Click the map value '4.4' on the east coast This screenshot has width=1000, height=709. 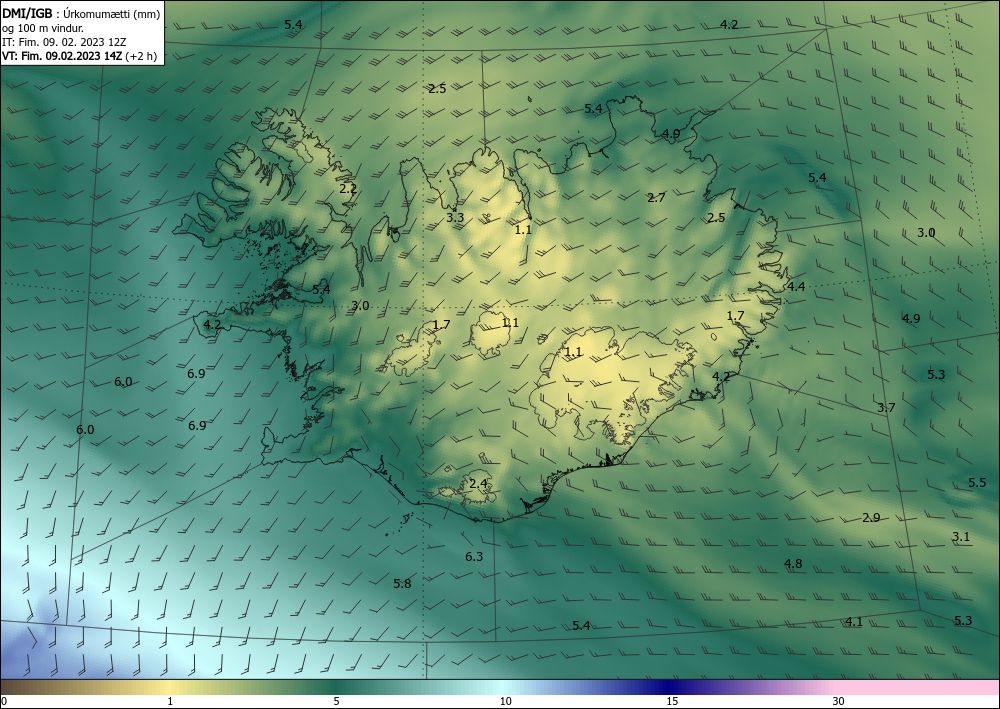(x=796, y=286)
